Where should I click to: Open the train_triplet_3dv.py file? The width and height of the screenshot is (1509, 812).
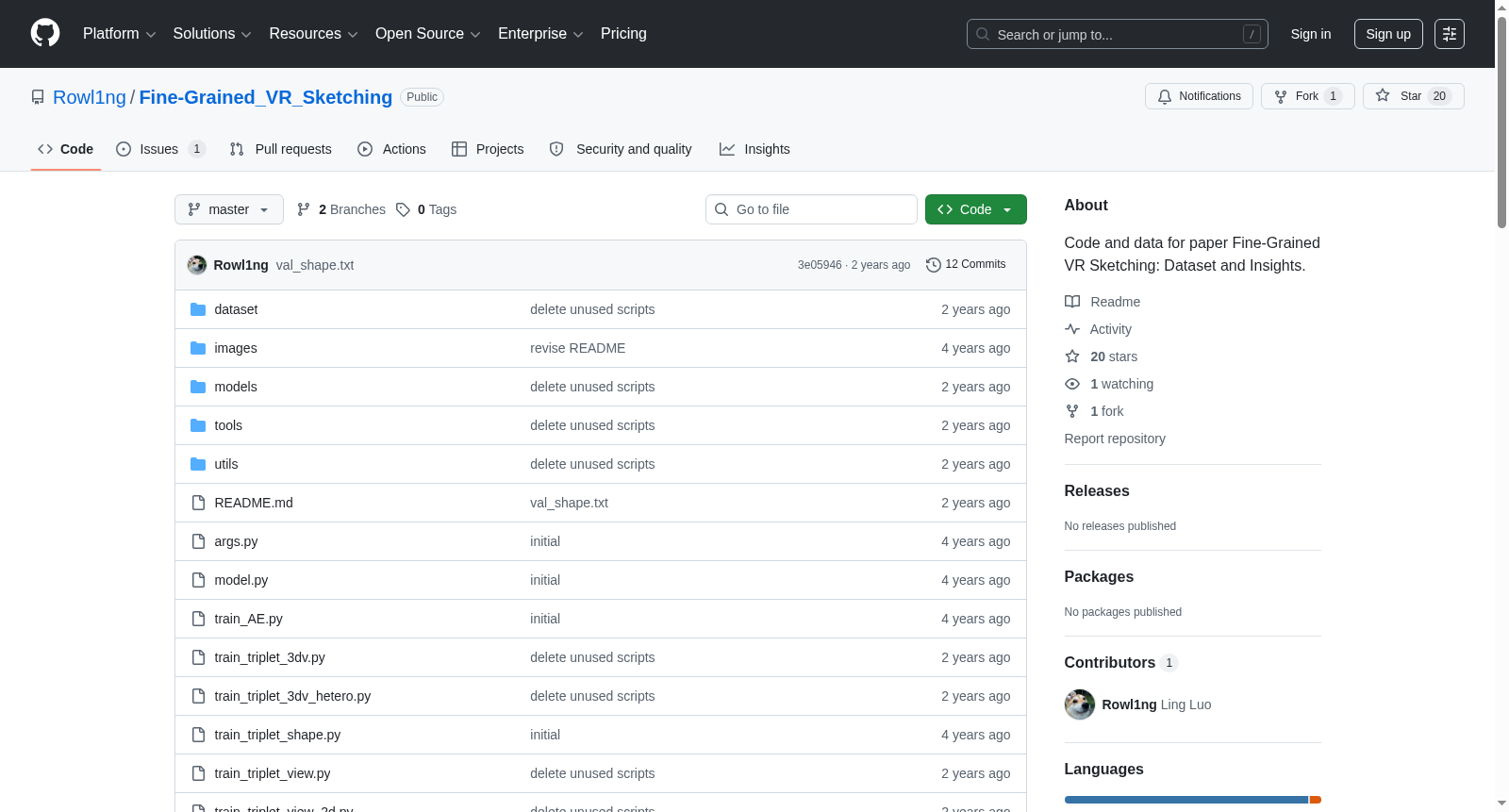point(270,657)
